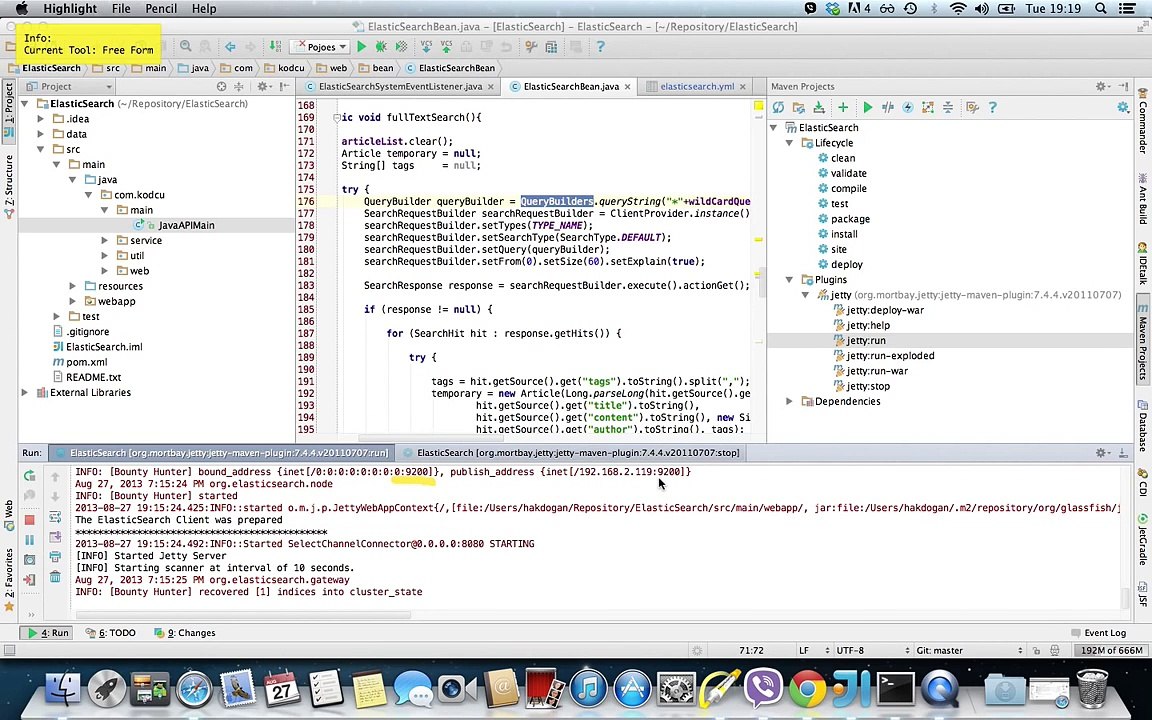Open the 6: TODO tool window tab
The width and height of the screenshot is (1152, 720).
[111, 633]
